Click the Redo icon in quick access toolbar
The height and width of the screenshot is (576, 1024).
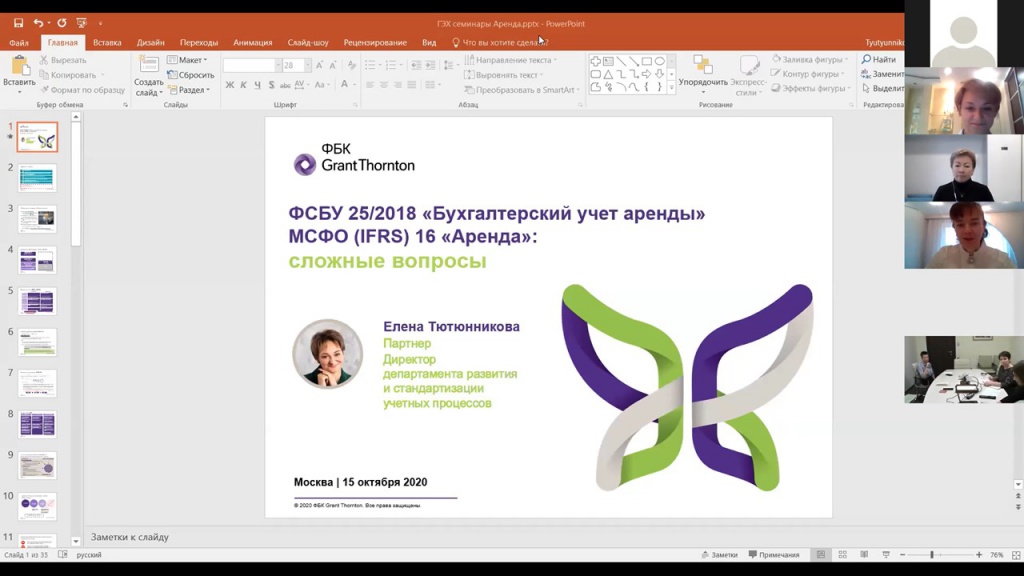point(61,23)
